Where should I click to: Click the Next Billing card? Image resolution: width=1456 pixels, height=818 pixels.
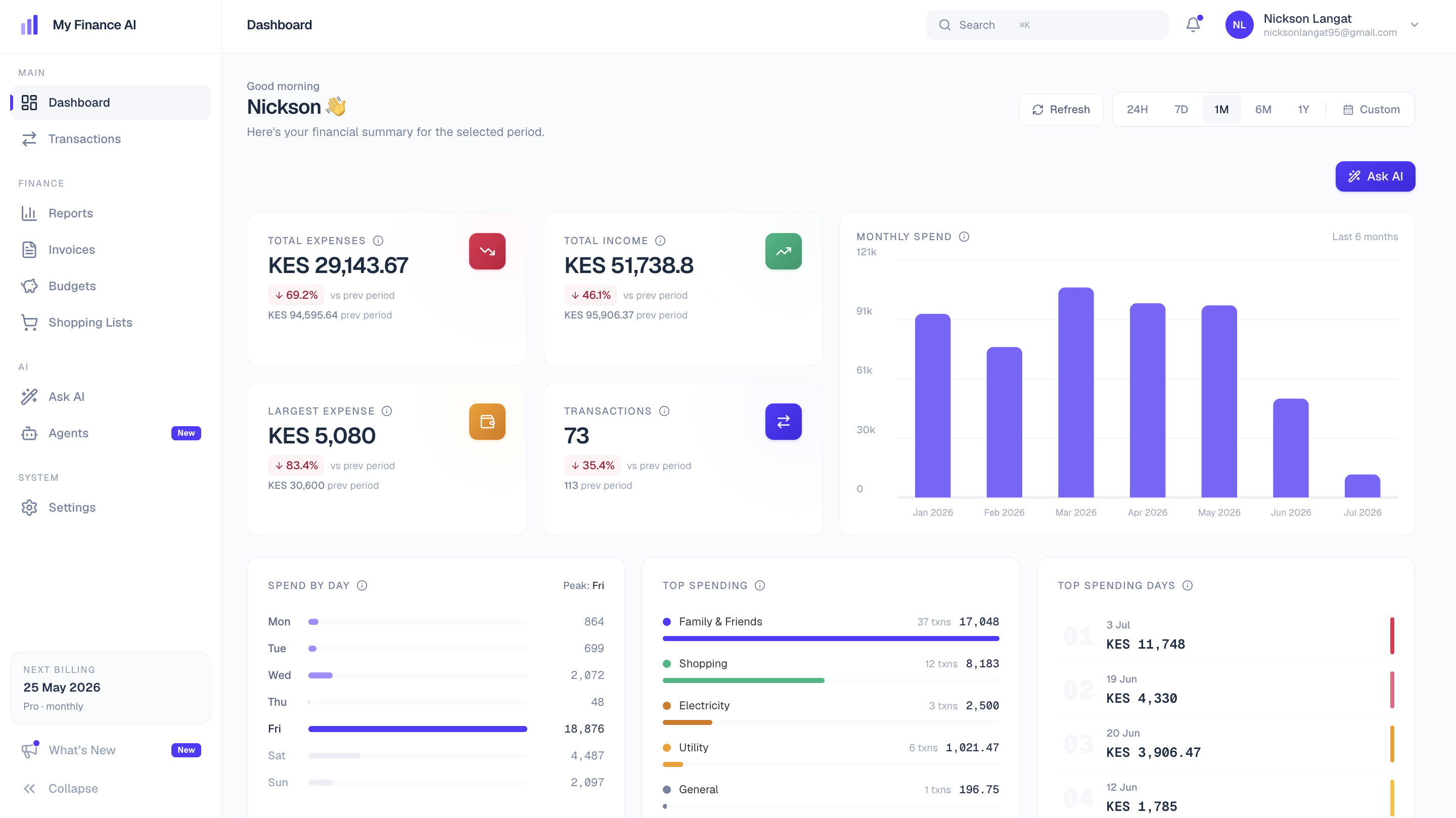pyautogui.click(x=111, y=688)
